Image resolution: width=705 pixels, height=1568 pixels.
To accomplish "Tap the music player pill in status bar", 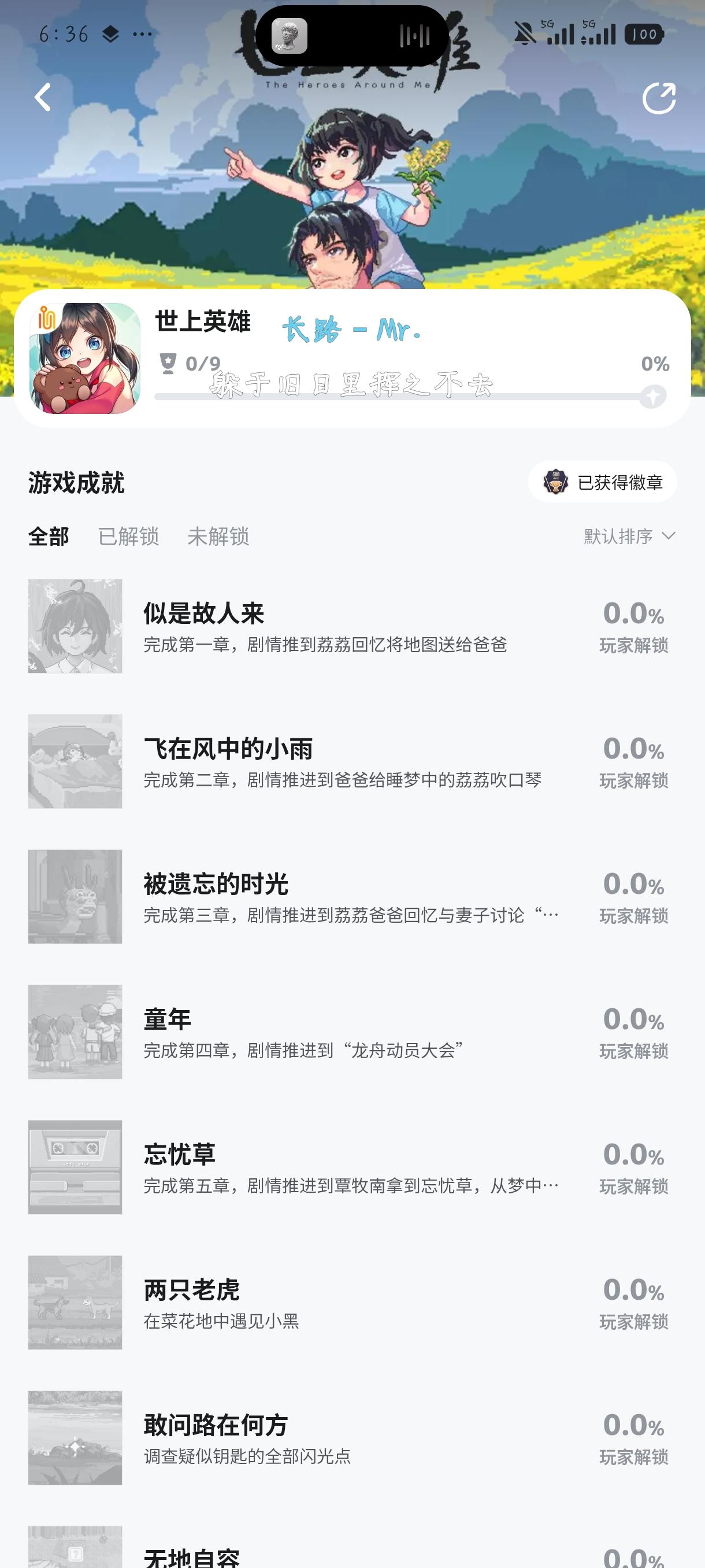I will (351, 36).
